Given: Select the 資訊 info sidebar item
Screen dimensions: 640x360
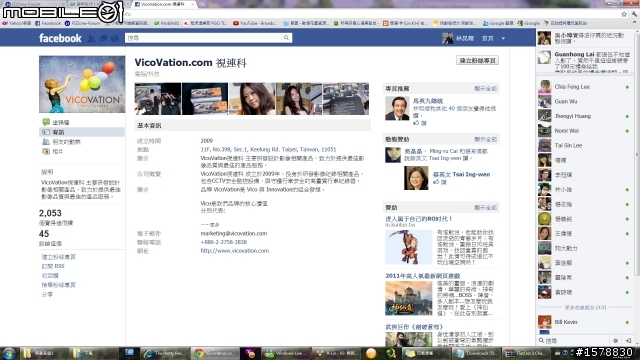Looking at the screenshot, I should (82, 132).
